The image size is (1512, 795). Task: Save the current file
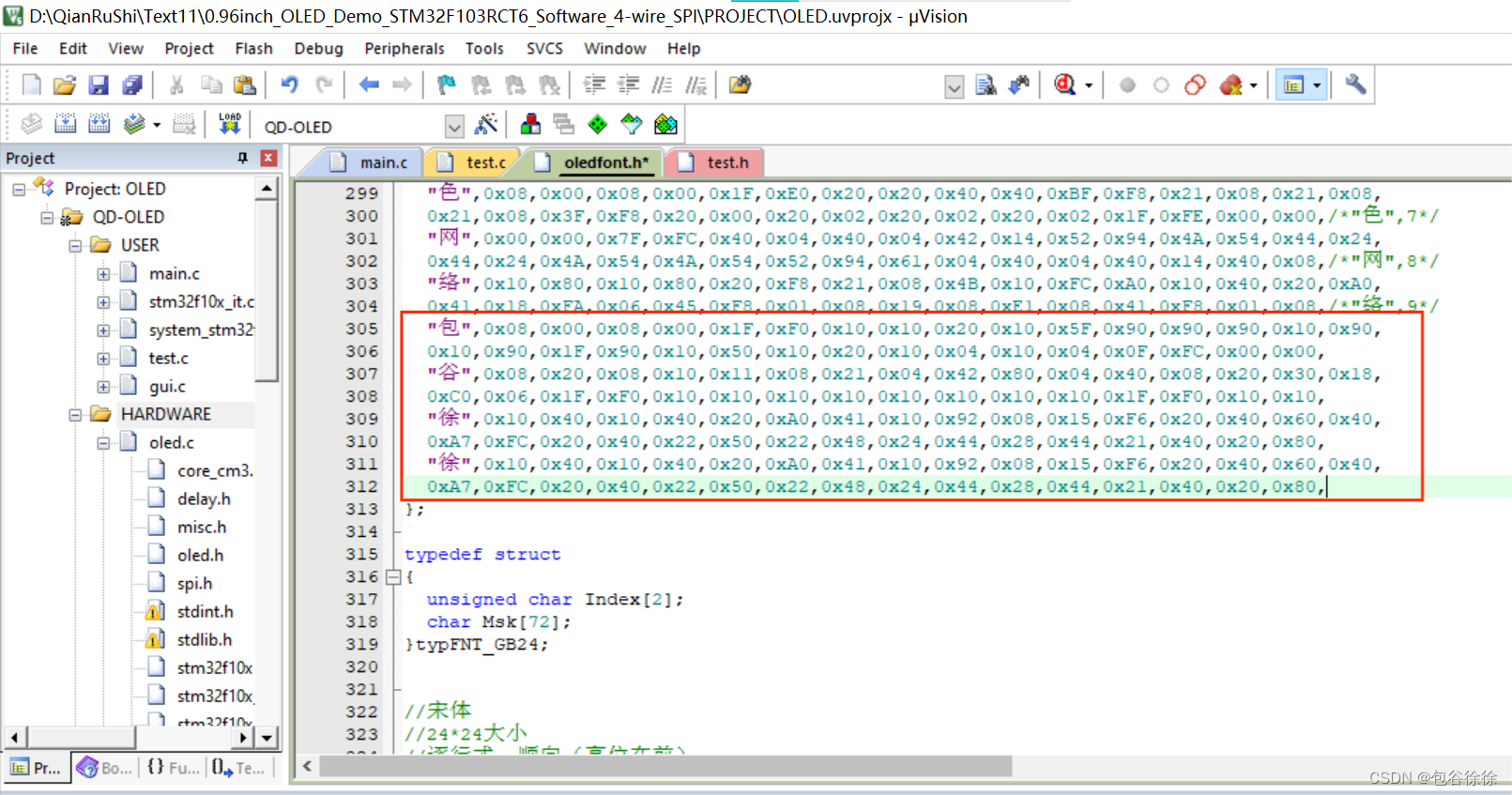pyautogui.click(x=99, y=85)
